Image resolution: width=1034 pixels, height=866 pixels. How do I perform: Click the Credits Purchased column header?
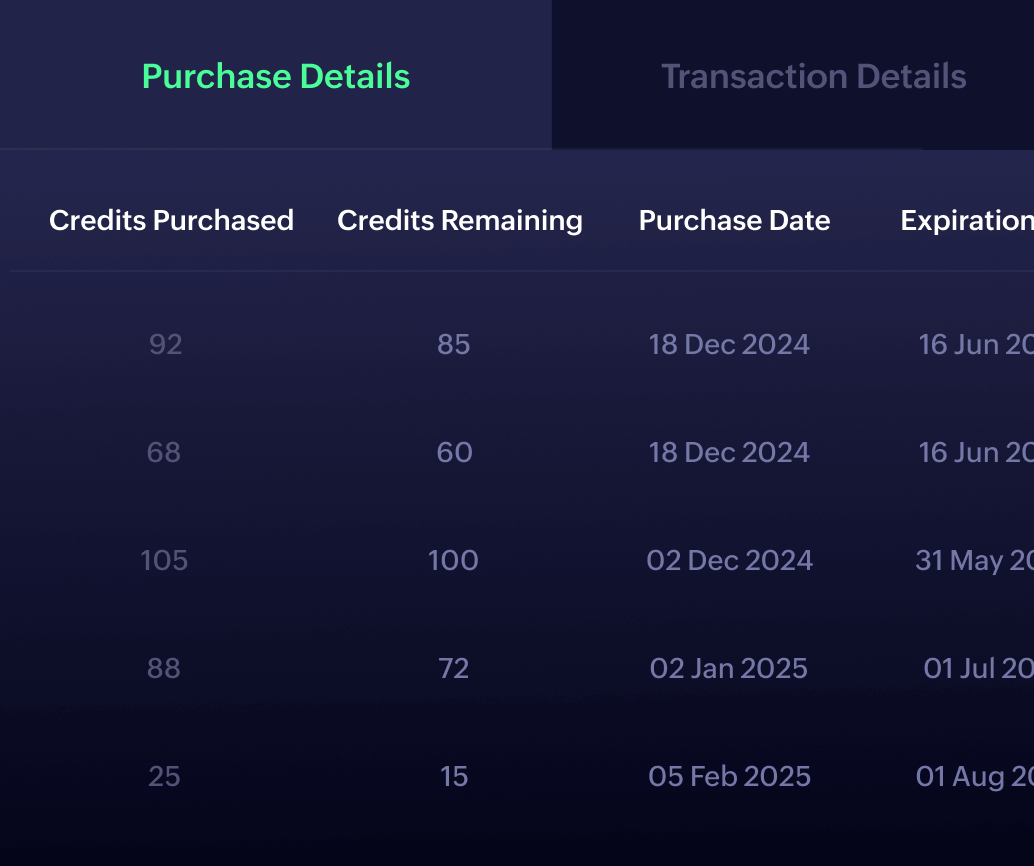[x=171, y=220]
